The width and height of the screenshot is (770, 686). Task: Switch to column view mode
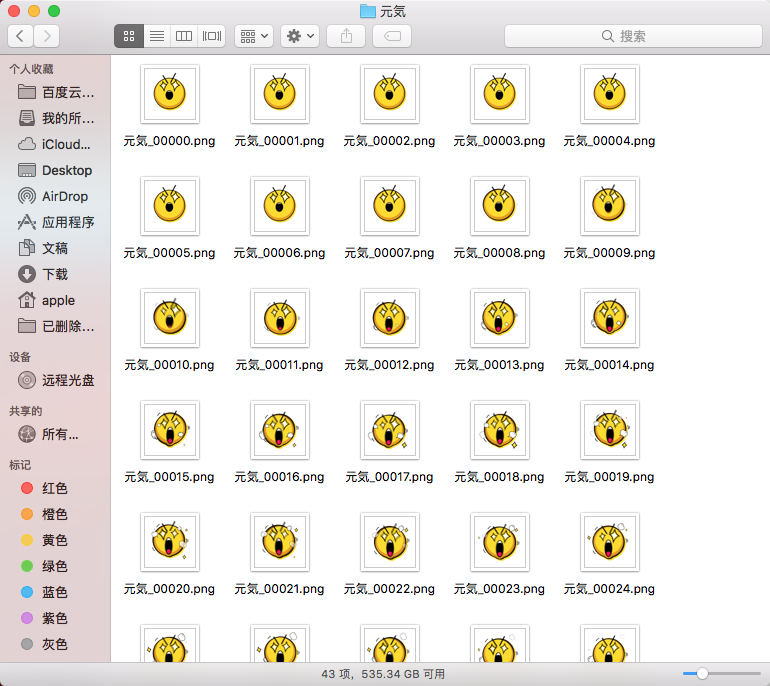[x=184, y=36]
